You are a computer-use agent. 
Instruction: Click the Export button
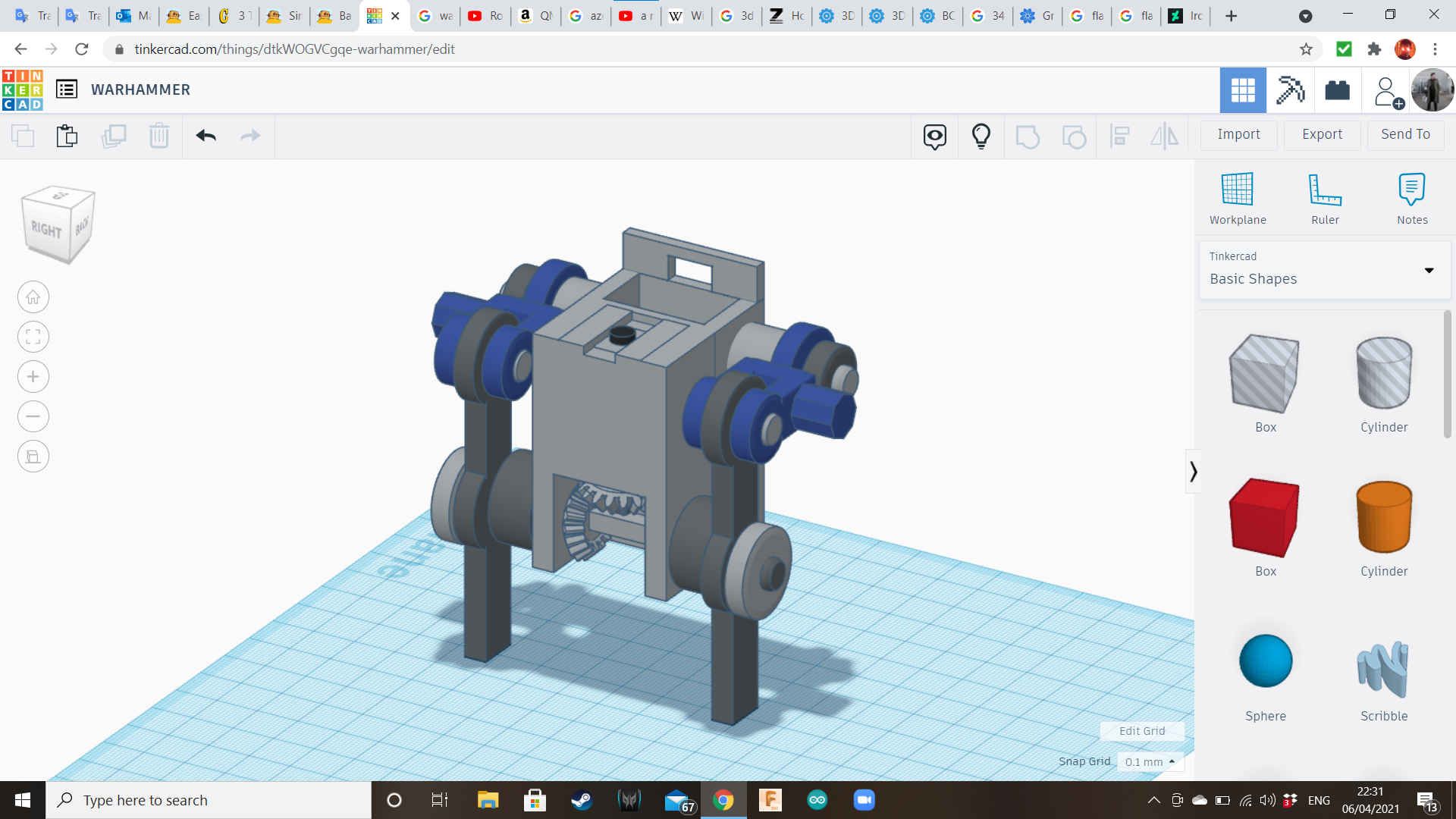(1322, 134)
